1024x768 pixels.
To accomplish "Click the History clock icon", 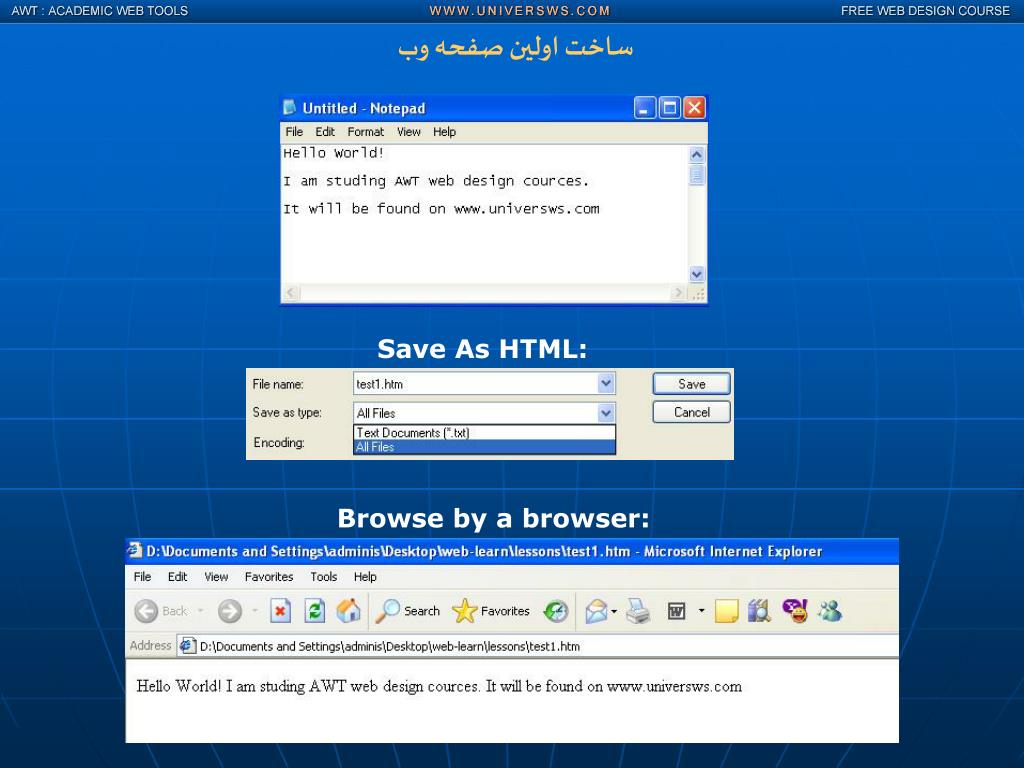I will [x=556, y=611].
